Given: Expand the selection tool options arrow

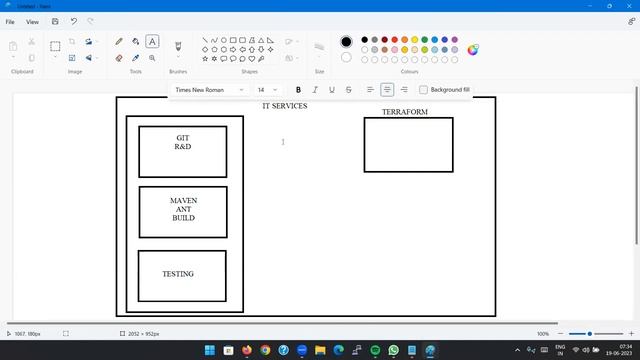Looking at the screenshot, I should pos(55,58).
